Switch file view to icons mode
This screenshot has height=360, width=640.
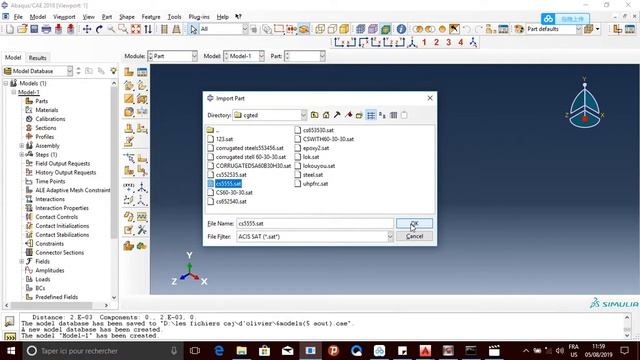382,115
